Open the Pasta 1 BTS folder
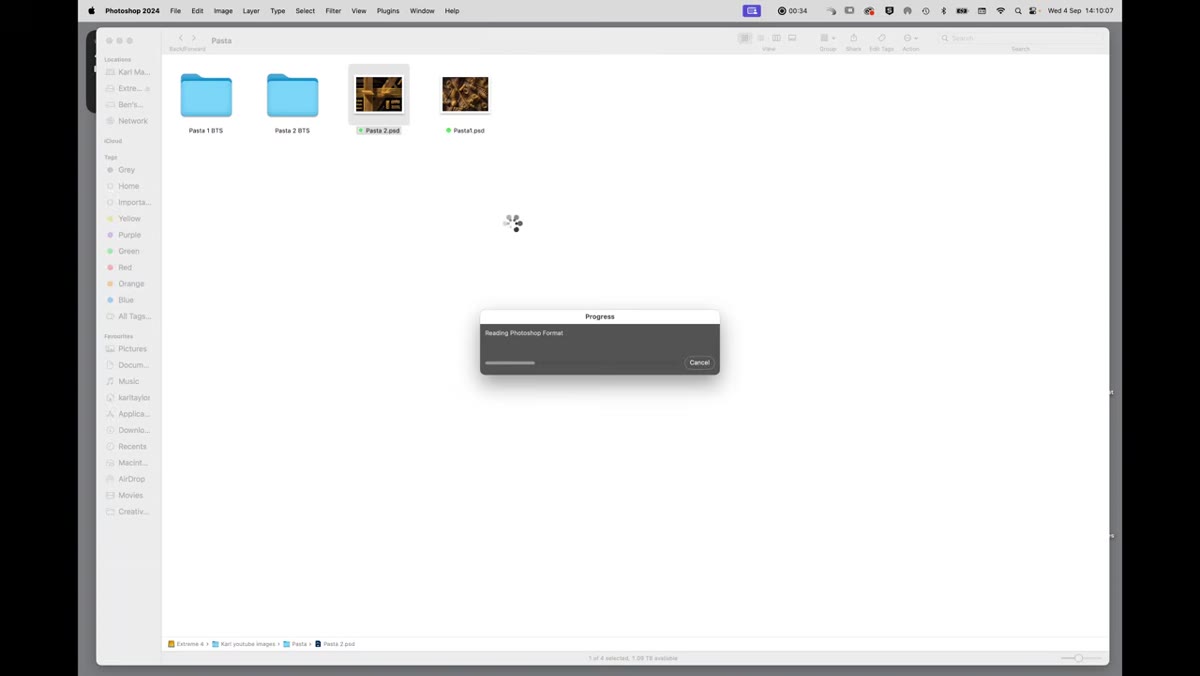The height and width of the screenshot is (676, 1200). pos(206,96)
